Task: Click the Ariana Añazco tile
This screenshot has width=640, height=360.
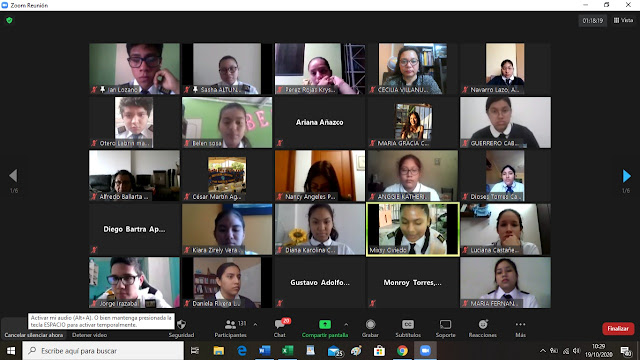Action: tap(320, 122)
